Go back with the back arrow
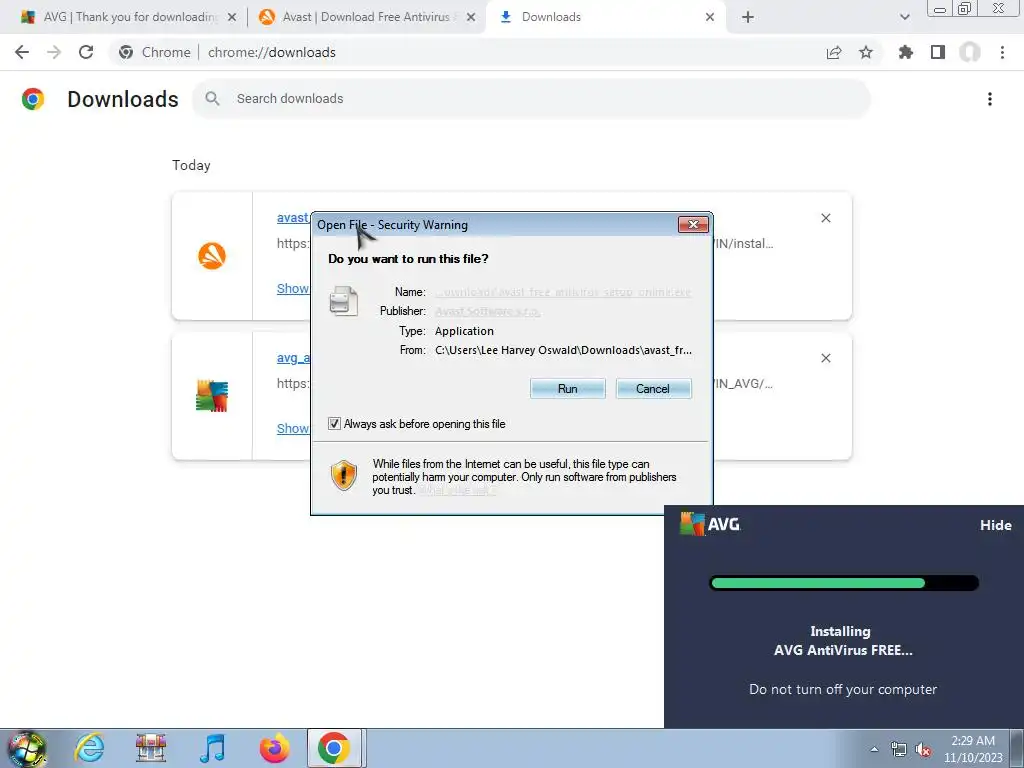 pyautogui.click(x=22, y=52)
